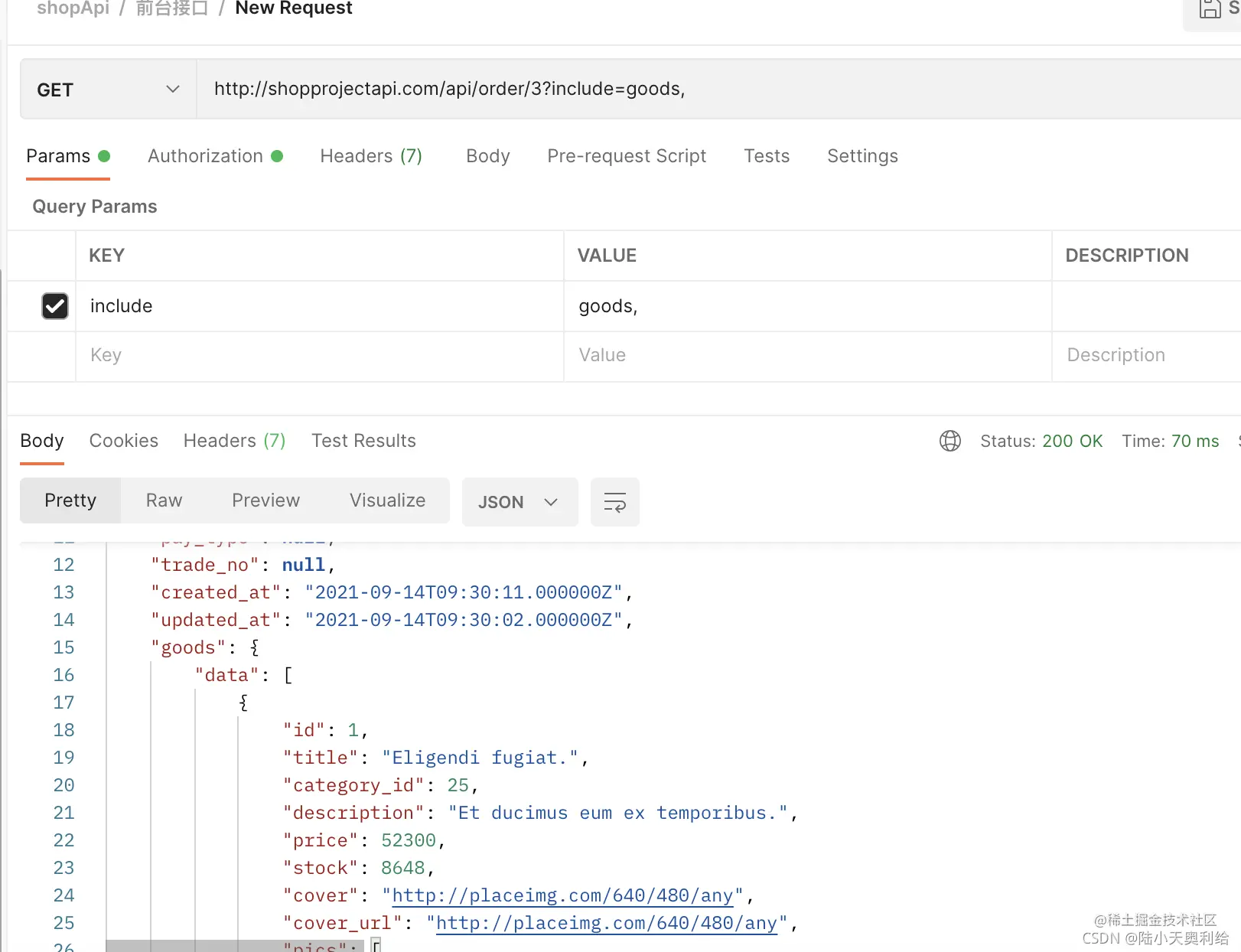The image size is (1241, 952).
Task: Click the request URL input field
Action: [x=719, y=90]
